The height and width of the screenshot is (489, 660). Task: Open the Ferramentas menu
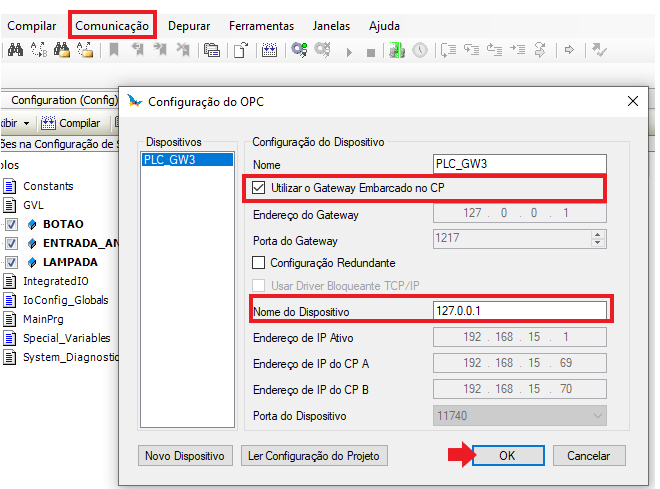point(261,25)
